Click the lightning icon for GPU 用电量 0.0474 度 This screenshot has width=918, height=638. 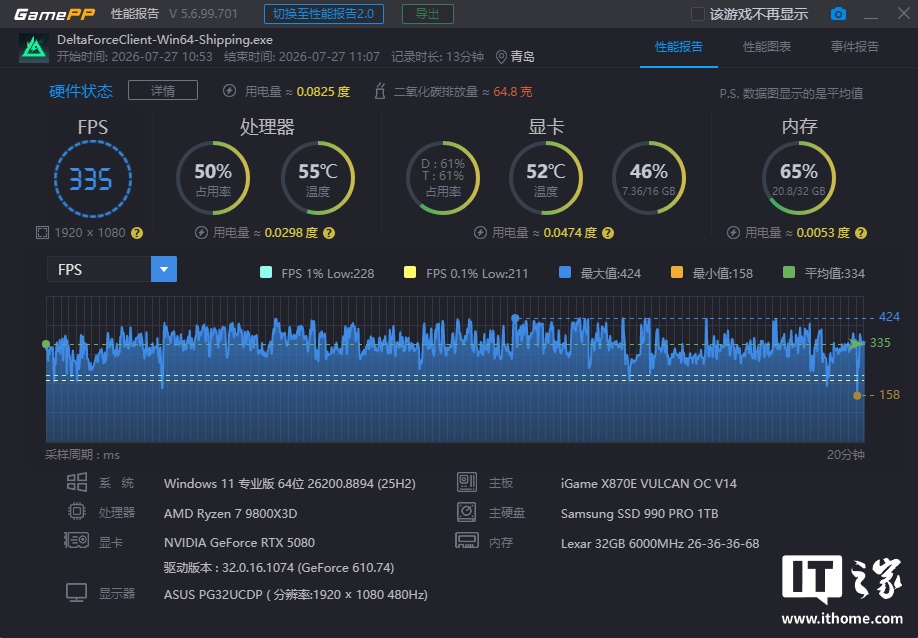480,233
